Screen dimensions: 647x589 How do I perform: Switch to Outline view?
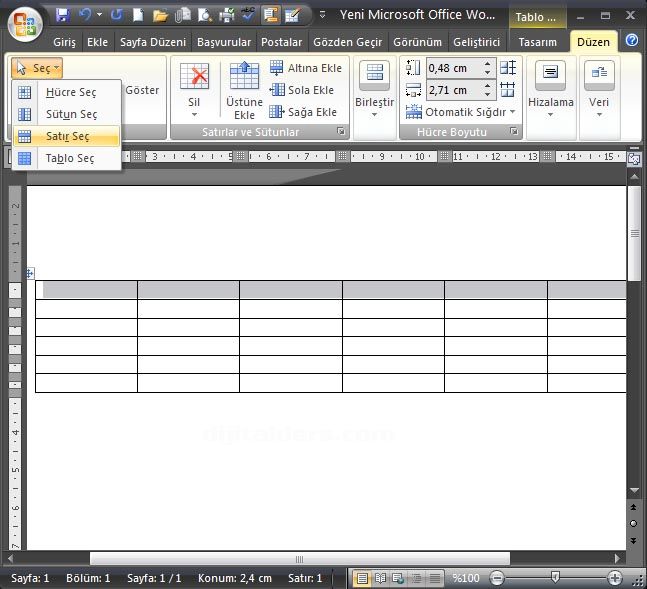pyautogui.click(x=416, y=578)
